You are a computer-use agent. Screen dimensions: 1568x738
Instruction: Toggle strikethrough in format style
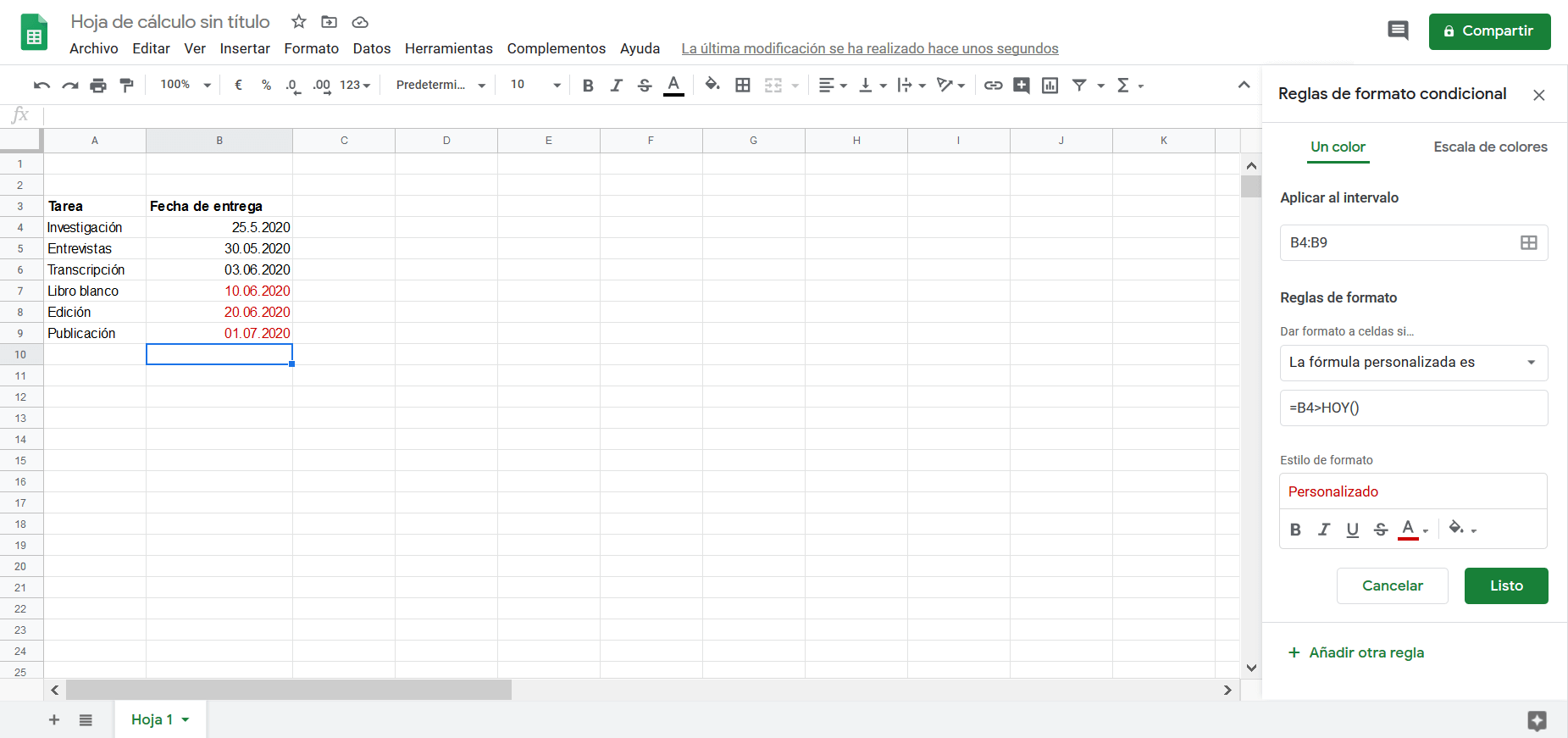(x=1381, y=530)
